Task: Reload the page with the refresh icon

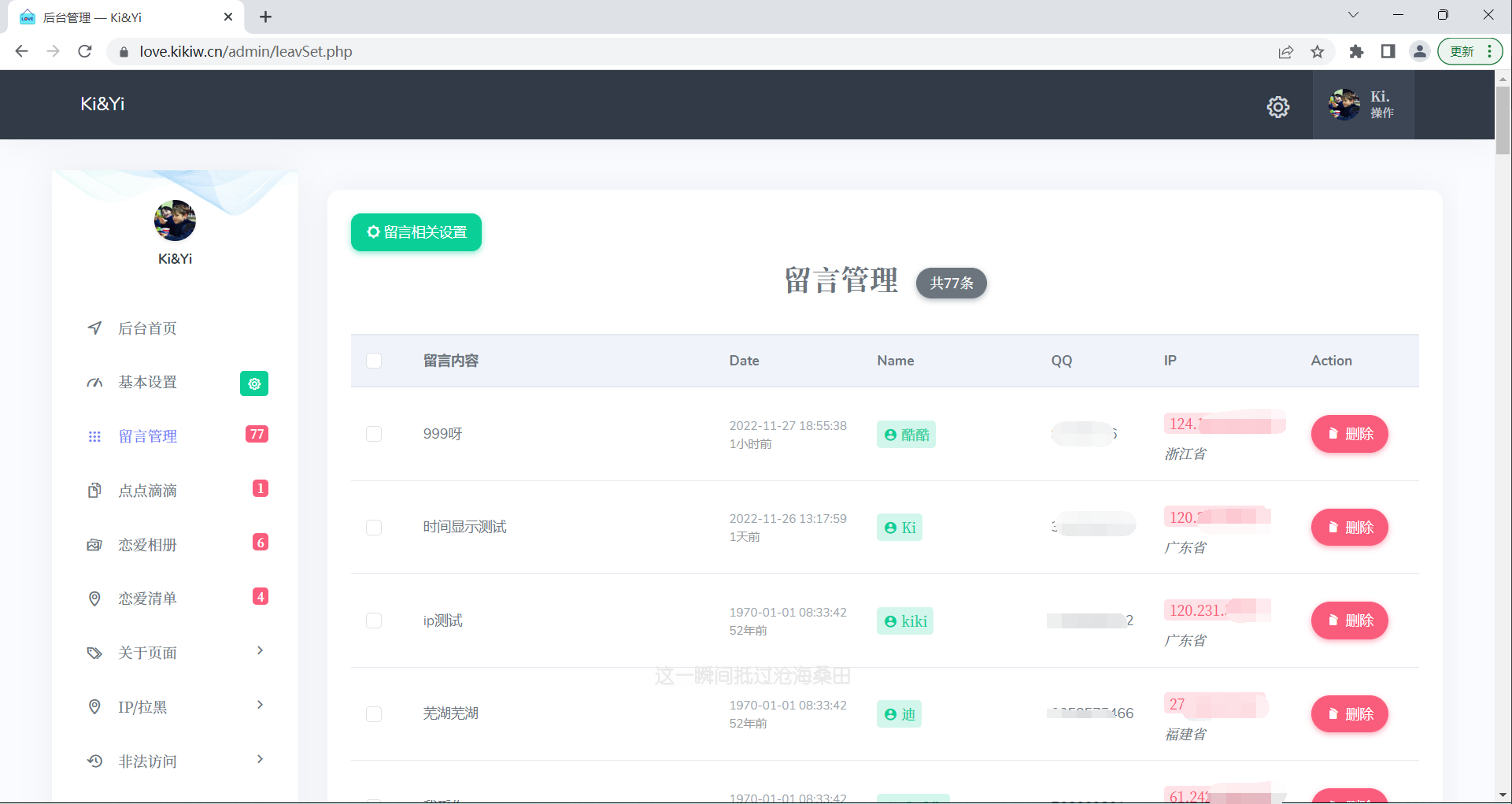Action: pos(85,52)
